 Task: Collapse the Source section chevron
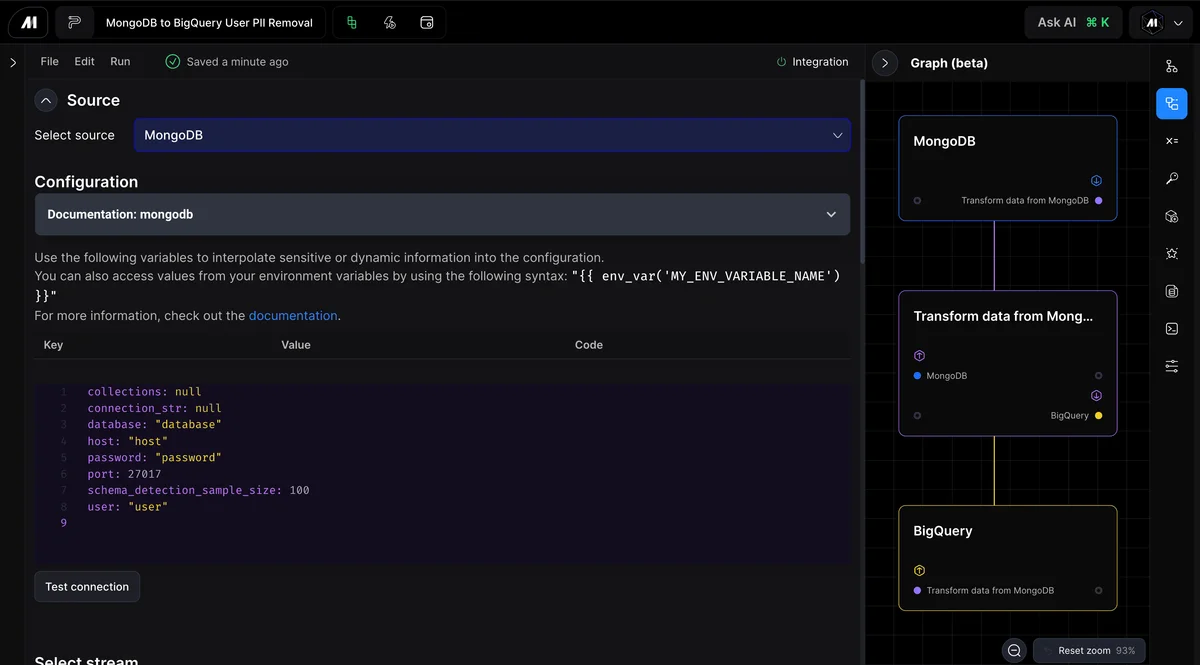[45, 100]
